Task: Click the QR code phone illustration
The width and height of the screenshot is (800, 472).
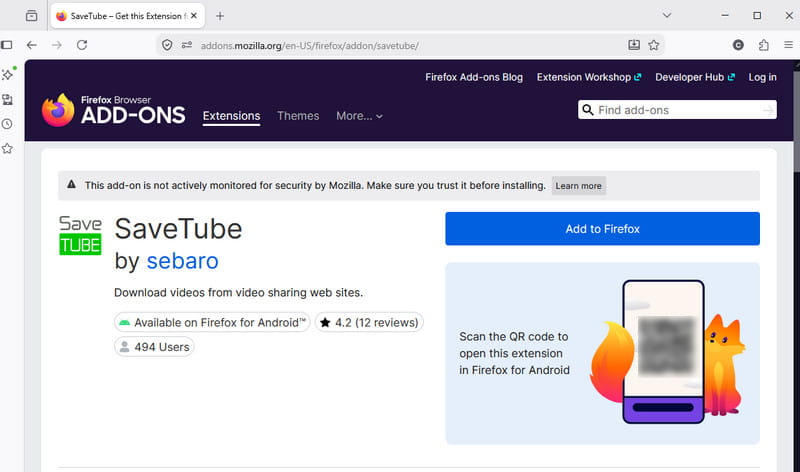Action: [x=666, y=352]
